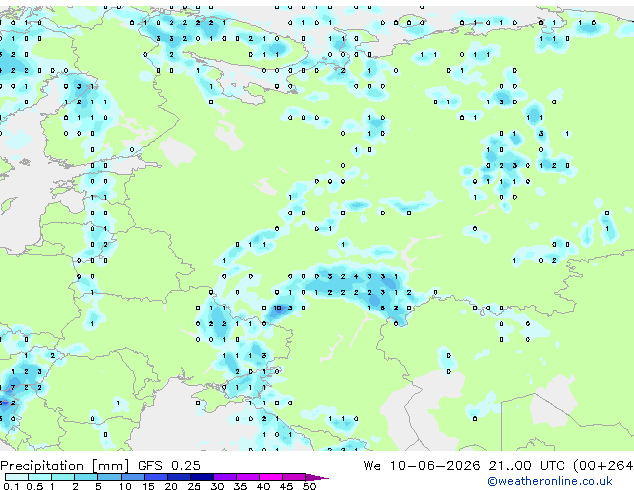Click the 15–20 mm legend swatch

click(x=155, y=477)
